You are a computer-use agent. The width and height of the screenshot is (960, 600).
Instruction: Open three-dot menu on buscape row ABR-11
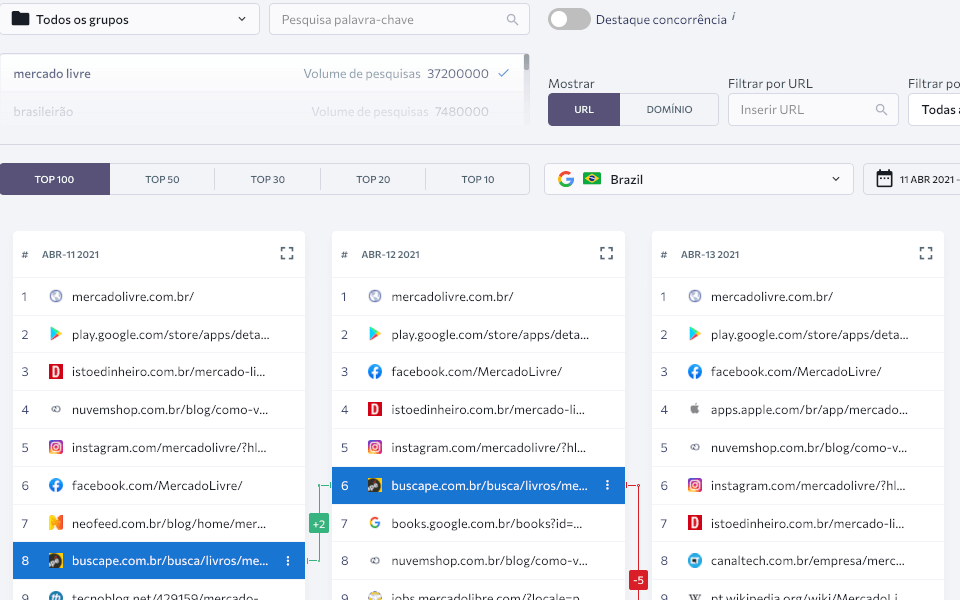coord(288,561)
